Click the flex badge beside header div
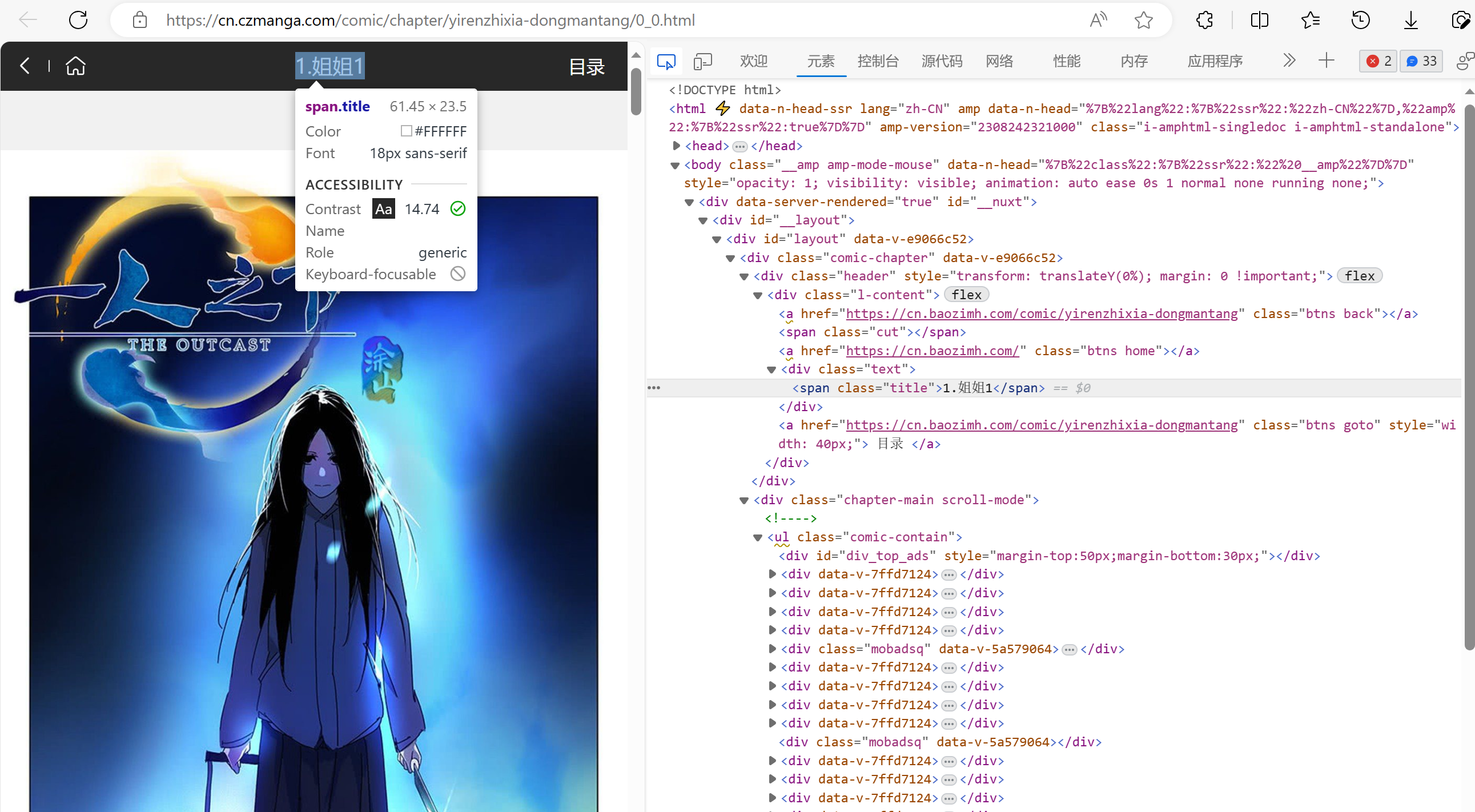Screen dimensions: 1475x812 tap(1359, 276)
